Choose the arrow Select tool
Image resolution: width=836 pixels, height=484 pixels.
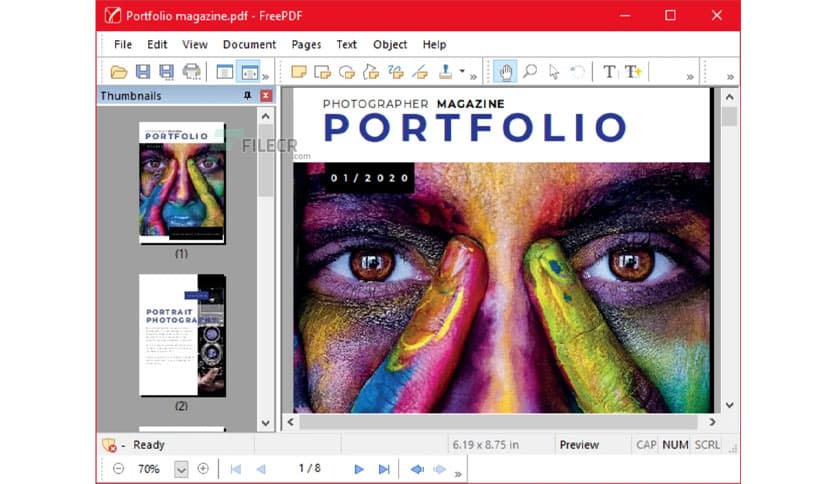(x=554, y=72)
